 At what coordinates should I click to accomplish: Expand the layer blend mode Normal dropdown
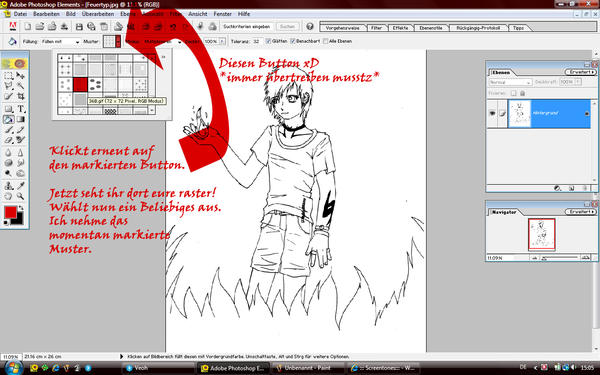pyautogui.click(x=510, y=82)
